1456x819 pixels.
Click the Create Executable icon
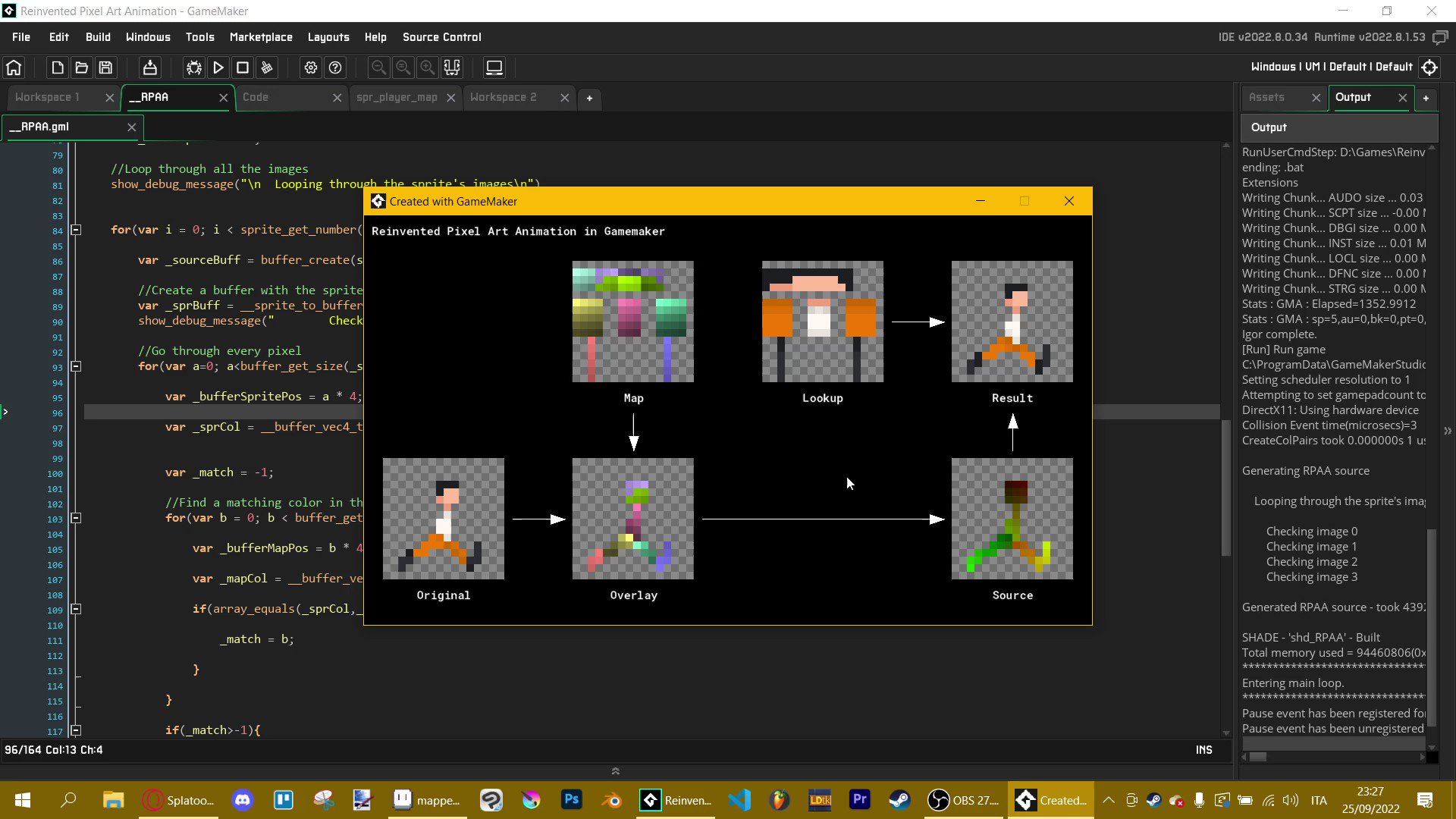[x=150, y=67]
